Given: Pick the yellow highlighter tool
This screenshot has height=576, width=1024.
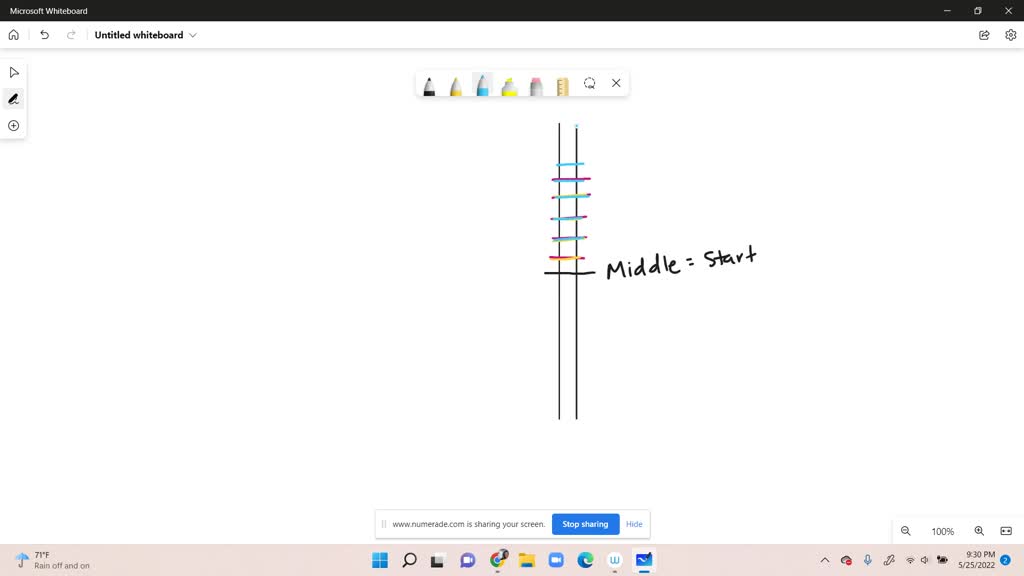Looking at the screenshot, I should pyautogui.click(x=509, y=85).
